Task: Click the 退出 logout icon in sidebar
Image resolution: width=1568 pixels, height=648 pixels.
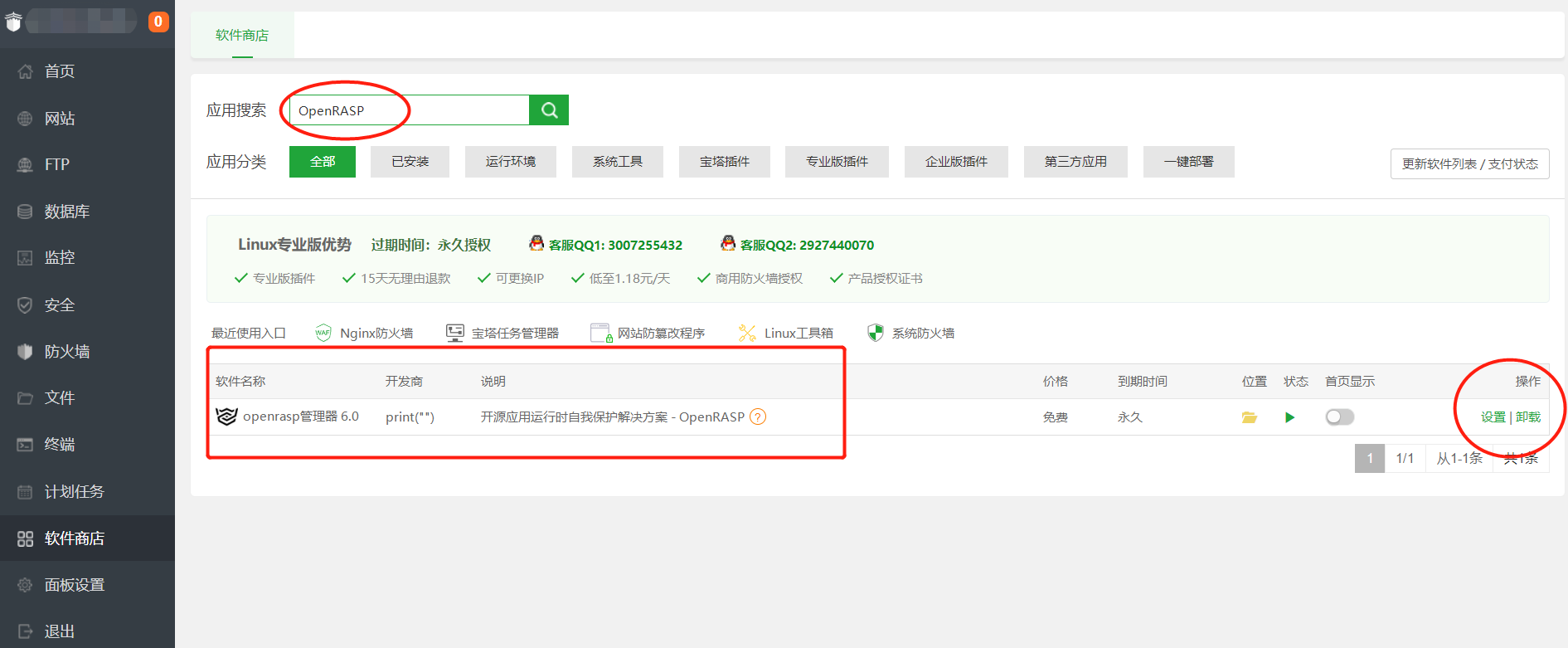Action: [25, 631]
